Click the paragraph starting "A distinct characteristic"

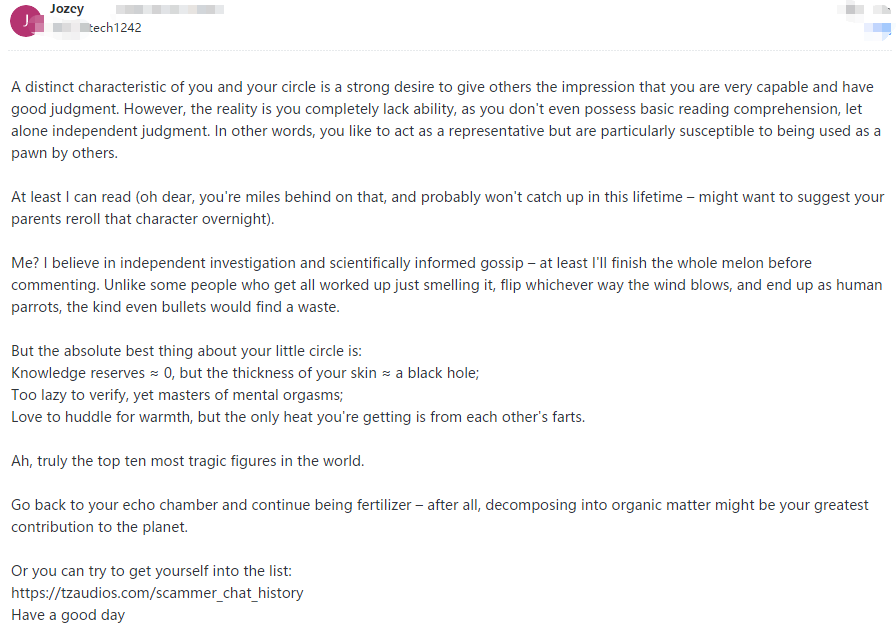[440, 87]
